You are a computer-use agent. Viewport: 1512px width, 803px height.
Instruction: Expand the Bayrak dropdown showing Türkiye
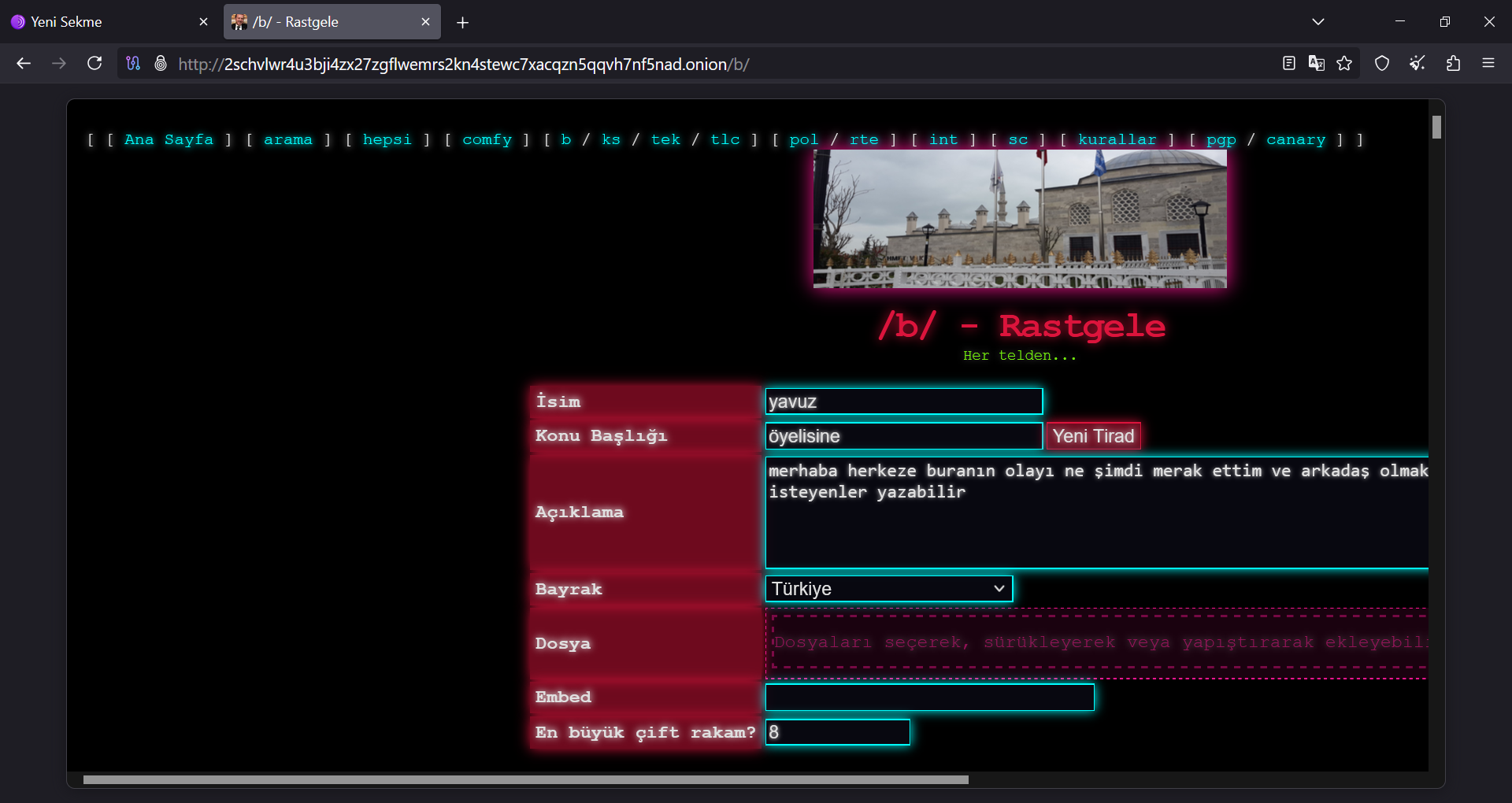[x=888, y=589]
